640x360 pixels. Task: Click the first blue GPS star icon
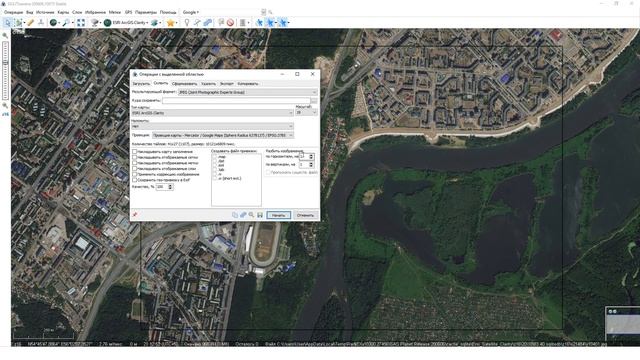pyautogui.click(x=259, y=22)
